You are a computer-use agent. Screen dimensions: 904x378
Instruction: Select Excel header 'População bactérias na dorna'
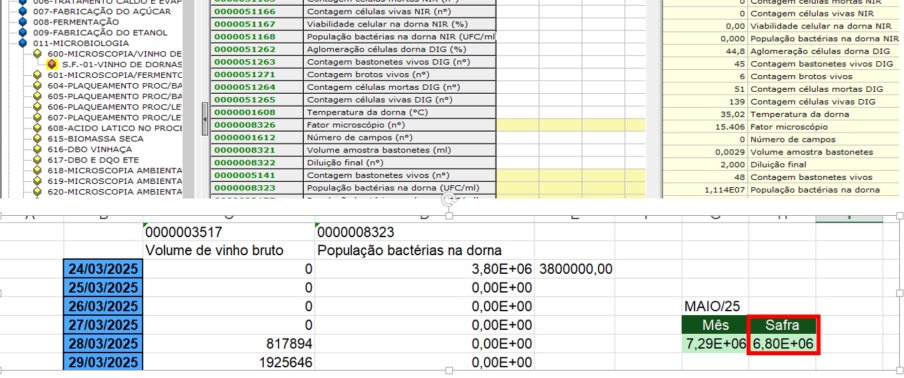click(x=425, y=251)
